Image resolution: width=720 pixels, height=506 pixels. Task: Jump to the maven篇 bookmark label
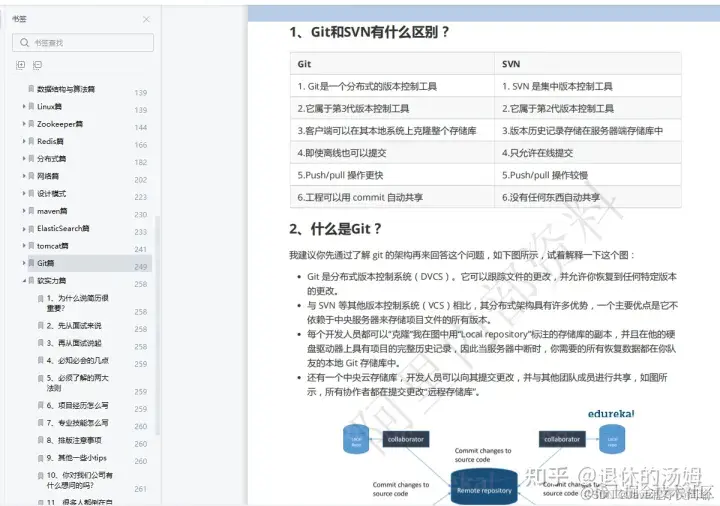point(52,211)
